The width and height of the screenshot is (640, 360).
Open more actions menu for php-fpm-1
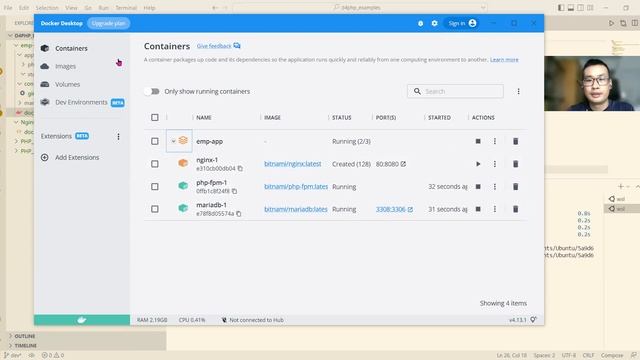coord(495,187)
